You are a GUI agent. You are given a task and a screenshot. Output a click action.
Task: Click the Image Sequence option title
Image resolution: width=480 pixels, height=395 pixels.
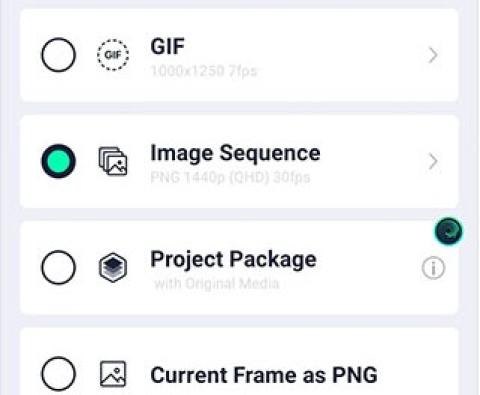(x=235, y=153)
